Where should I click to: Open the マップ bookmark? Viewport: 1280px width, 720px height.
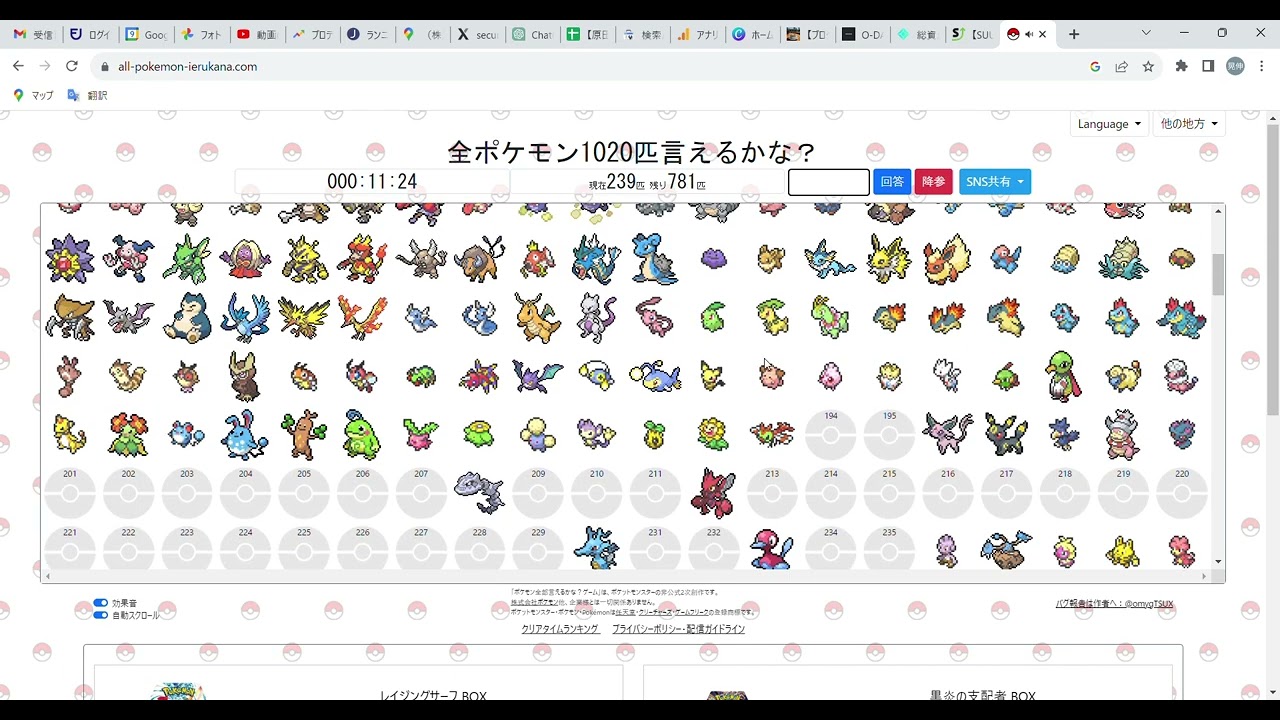click(x=33, y=95)
